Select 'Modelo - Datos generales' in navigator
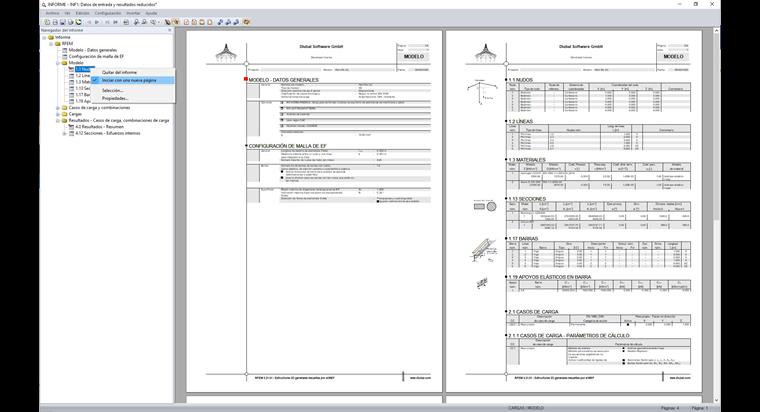The width and height of the screenshot is (760, 412). (93, 50)
